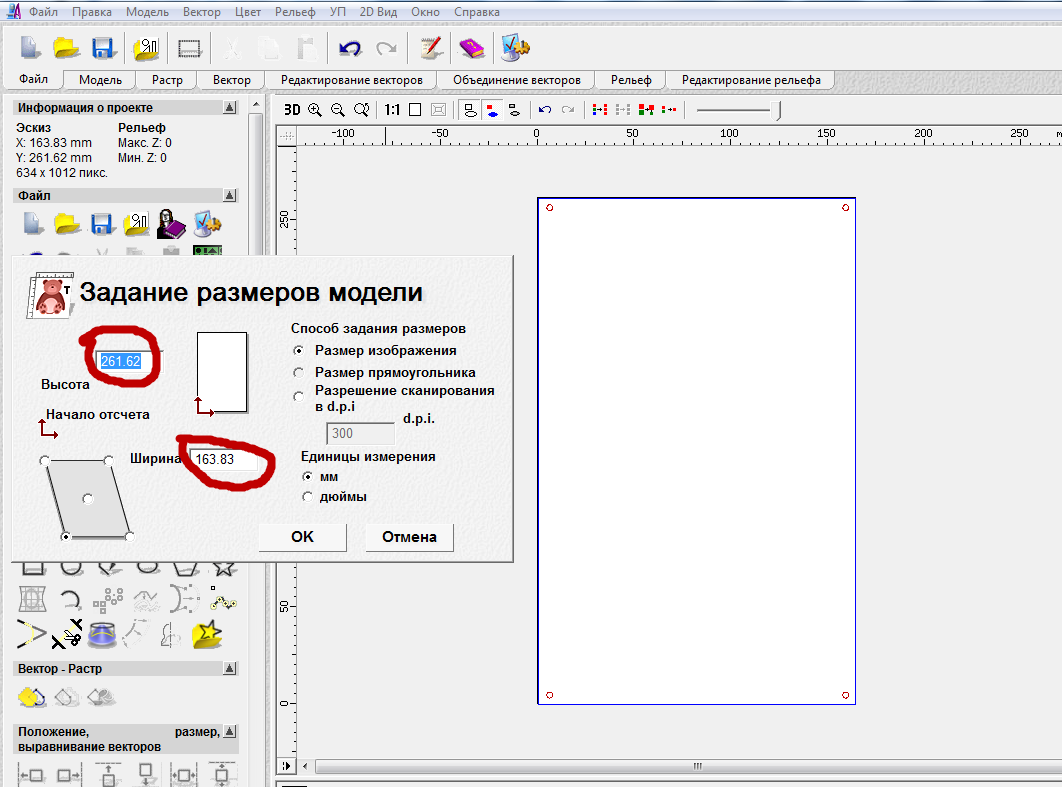Open the УП menu
1062x787 pixels.
(337, 12)
